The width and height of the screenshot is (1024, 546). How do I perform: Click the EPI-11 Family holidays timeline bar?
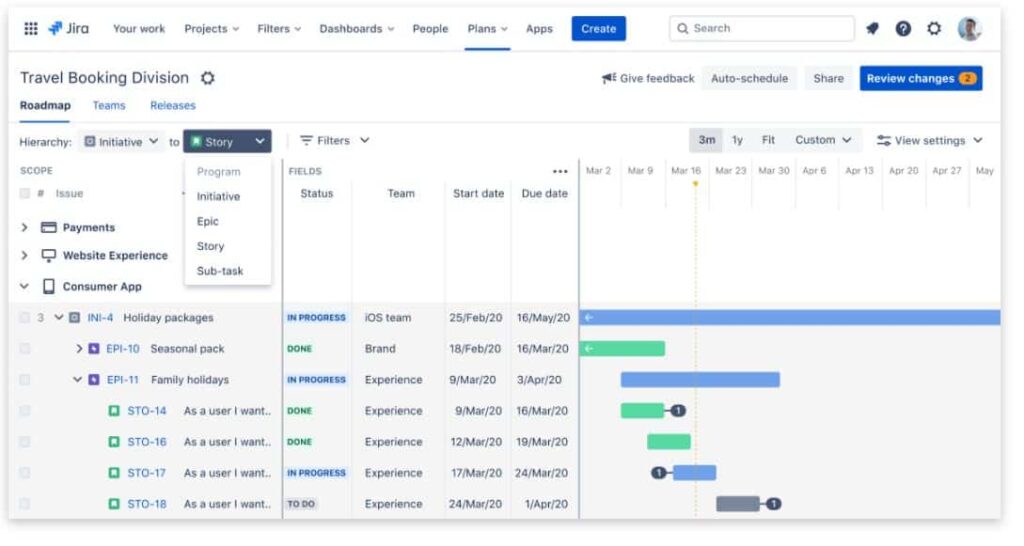pos(700,379)
